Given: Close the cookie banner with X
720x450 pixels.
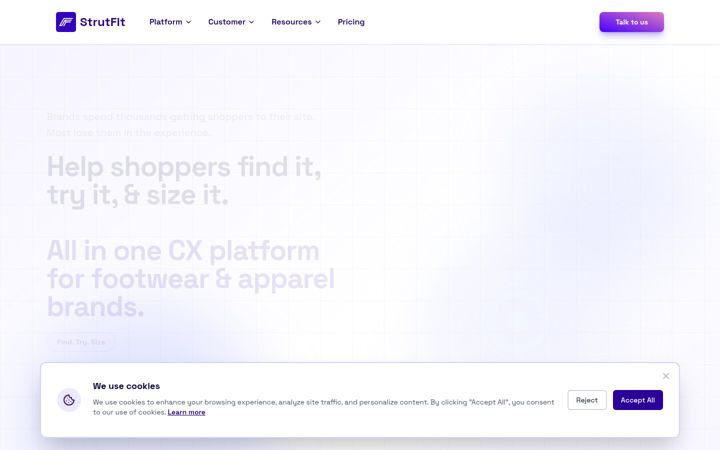Looking at the screenshot, I should [666, 376].
